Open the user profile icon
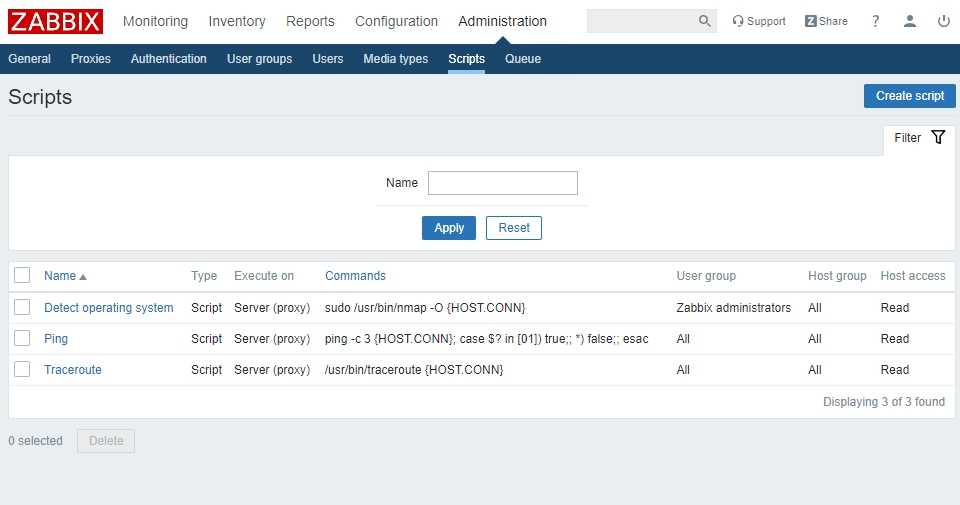 coord(910,21)
